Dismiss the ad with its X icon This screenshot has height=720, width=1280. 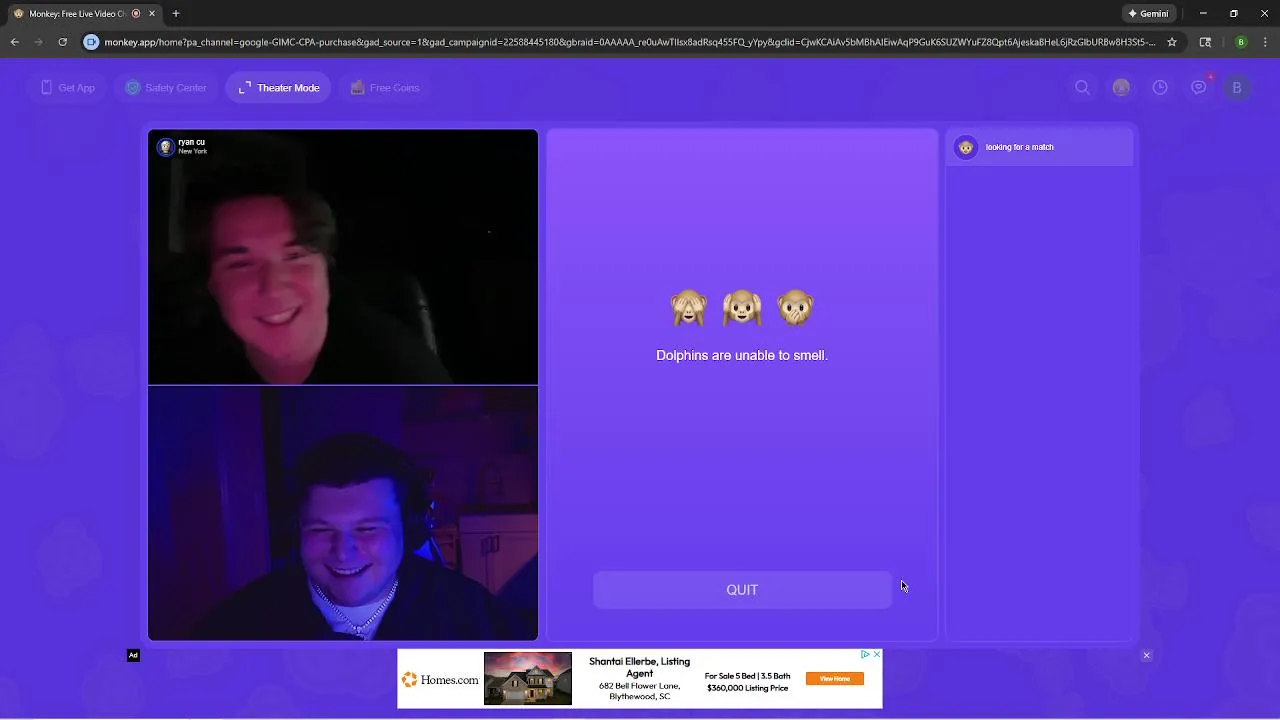(x=877, y=654)
